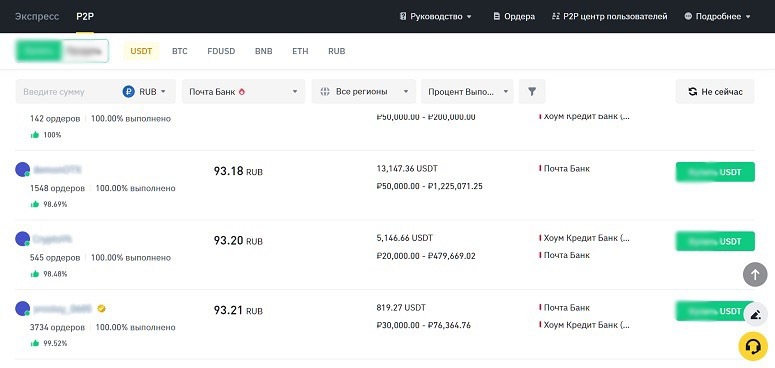775x368 pixels.
Task: Open the Процент Выполнения sort dropdown
Action: coord(467,91)
